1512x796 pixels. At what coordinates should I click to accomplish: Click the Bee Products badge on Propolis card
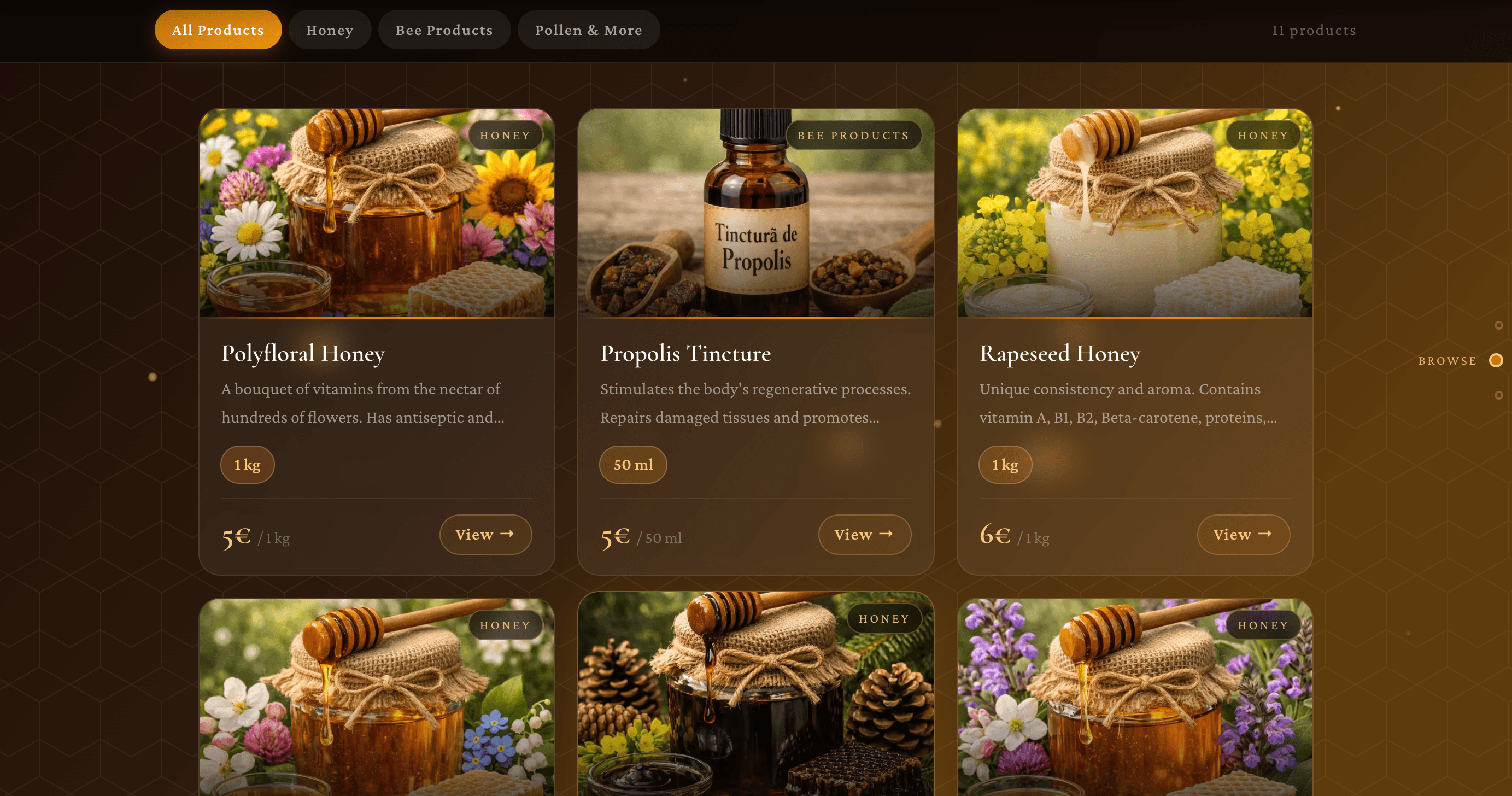pyautogui.click(x=853, y=135)
